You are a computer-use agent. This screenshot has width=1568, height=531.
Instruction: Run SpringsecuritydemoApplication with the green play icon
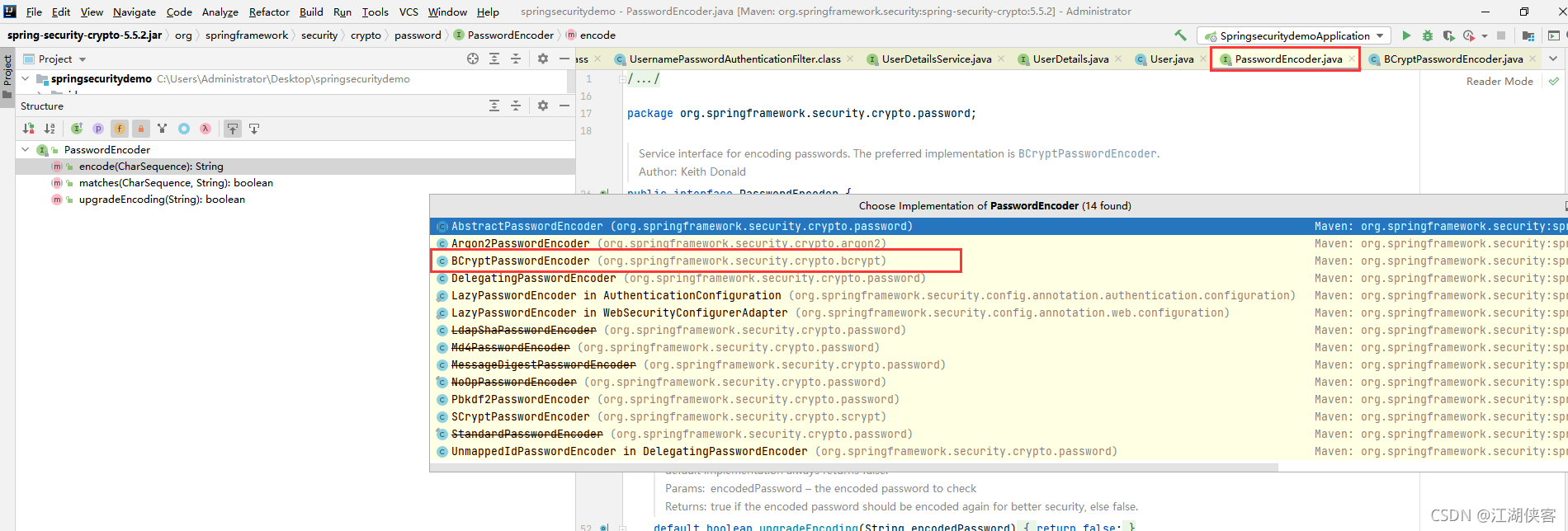coord(1406,35)
